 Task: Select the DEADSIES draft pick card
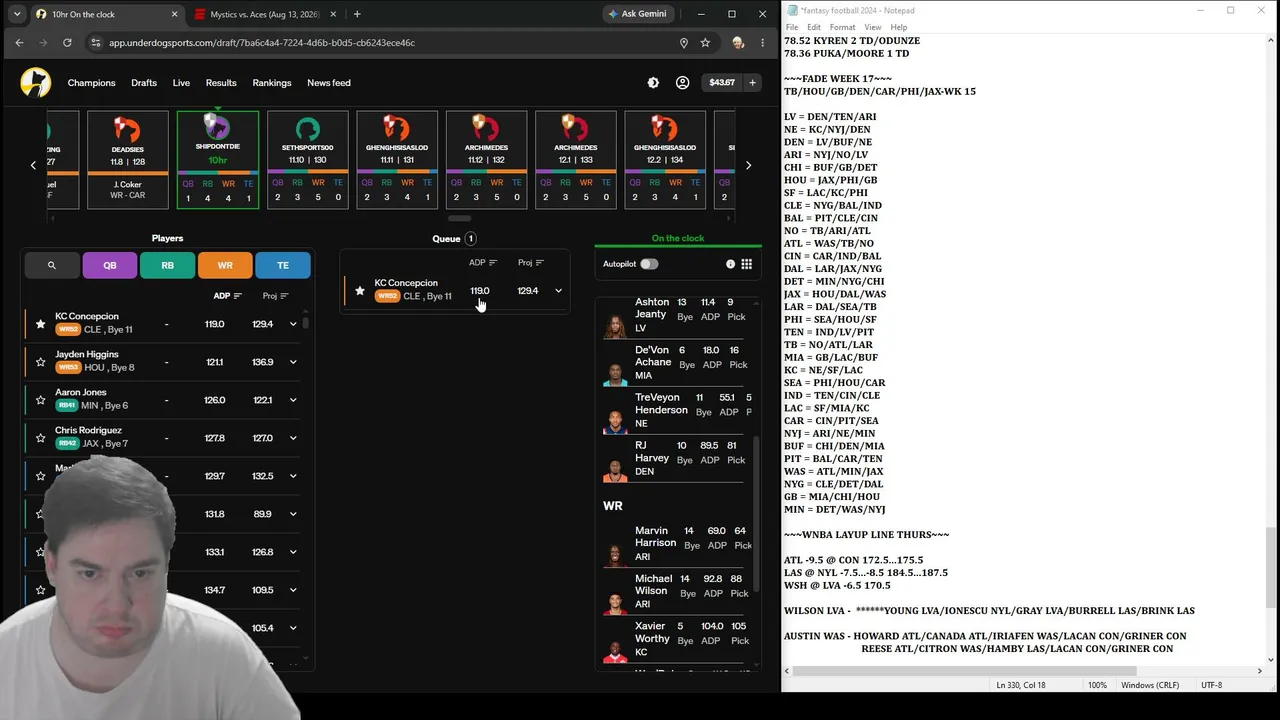tap(128, 160)
